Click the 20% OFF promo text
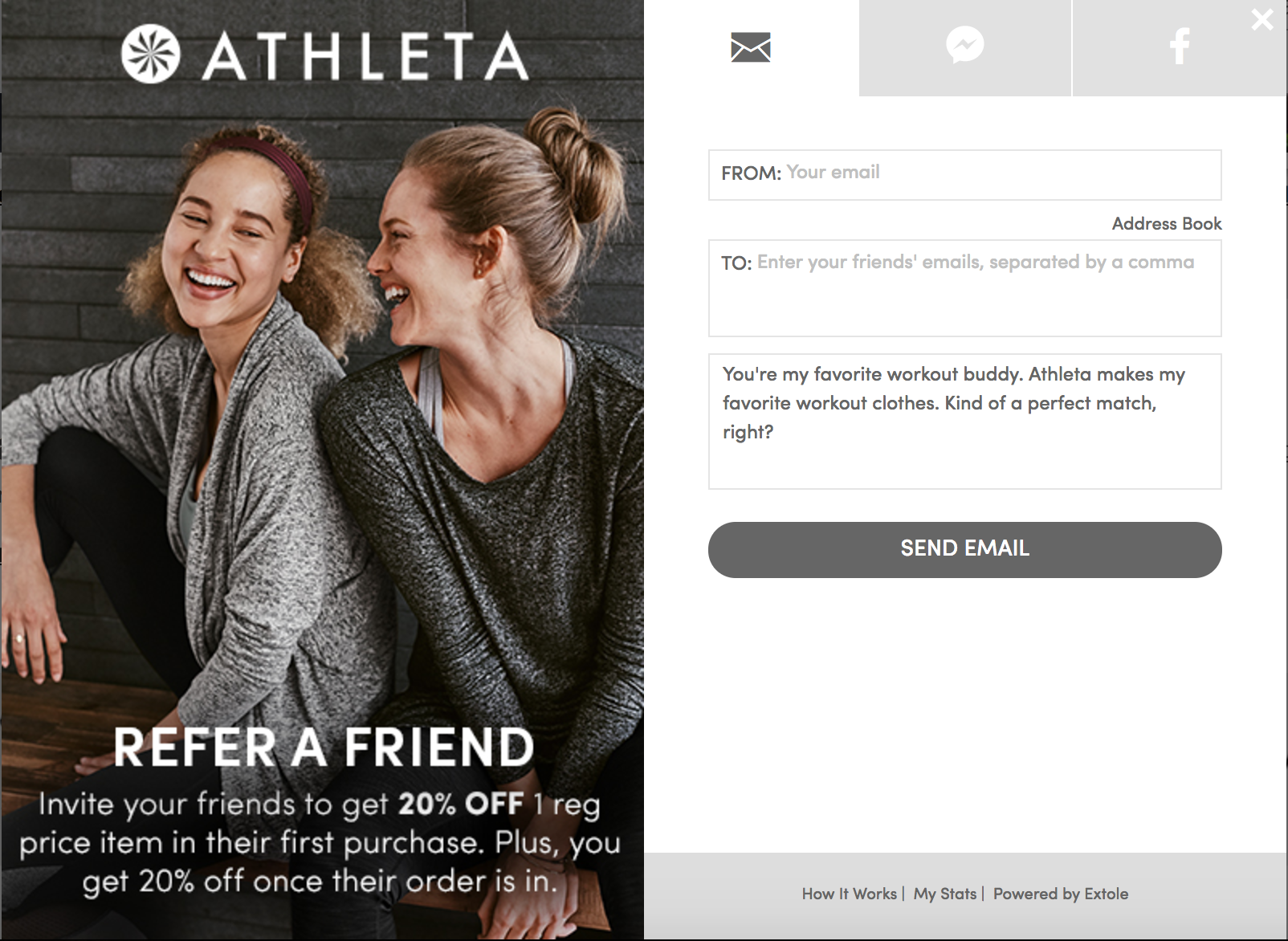The image size is (1288, 941). pyautogui.click(x=460, y=804)
